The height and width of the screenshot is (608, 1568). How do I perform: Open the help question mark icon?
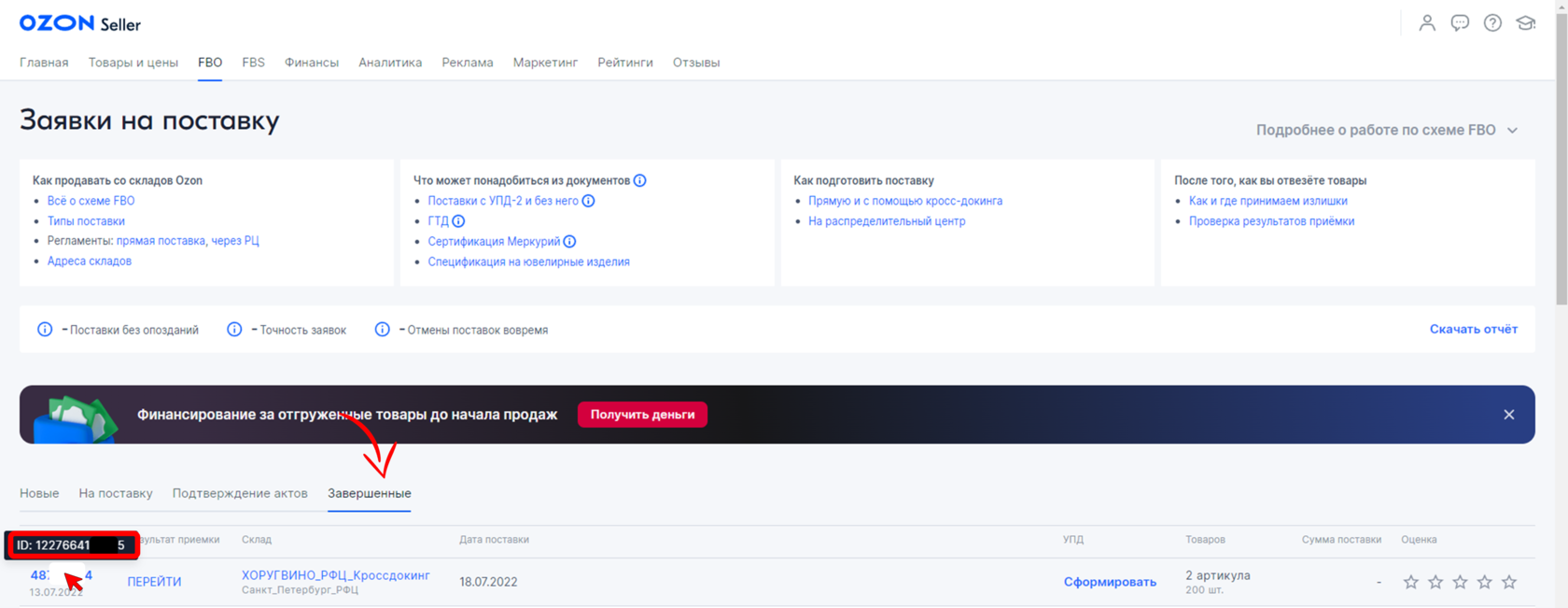pos(1492,23)
